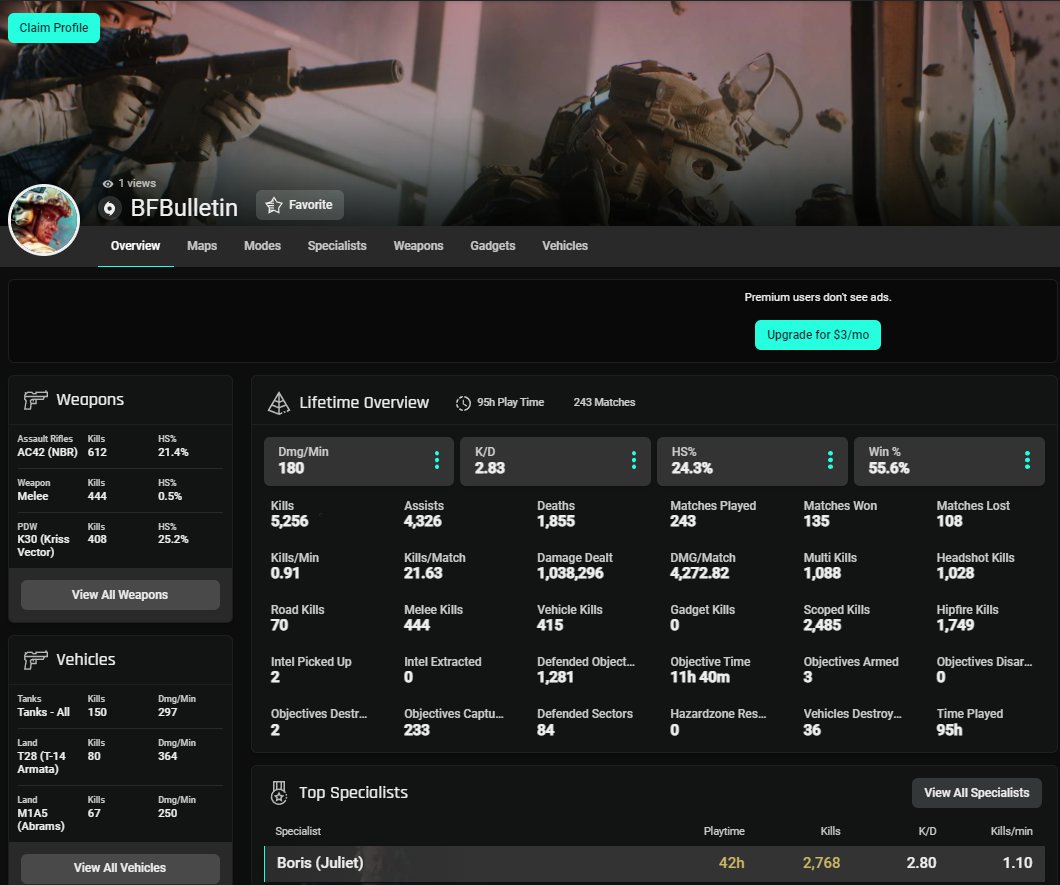Click the Kills column header in Top Specialists

tap(830, 831)
